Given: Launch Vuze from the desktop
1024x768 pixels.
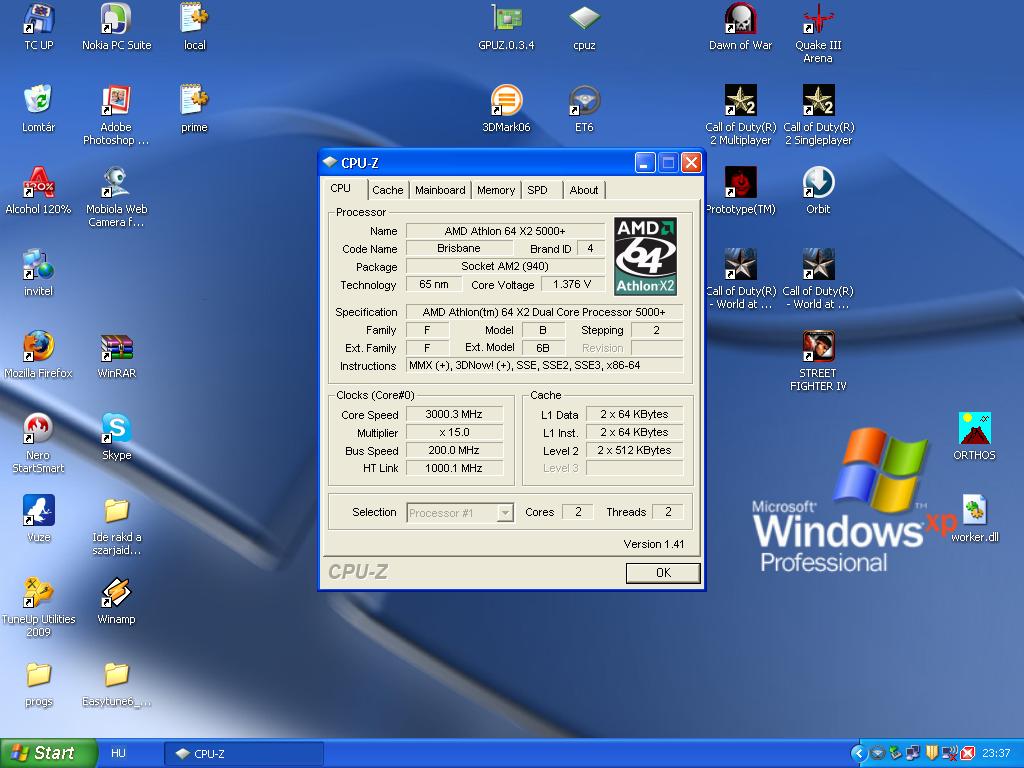Looking at the screenshot, I should pyautogui.click(x=39, y=520).
